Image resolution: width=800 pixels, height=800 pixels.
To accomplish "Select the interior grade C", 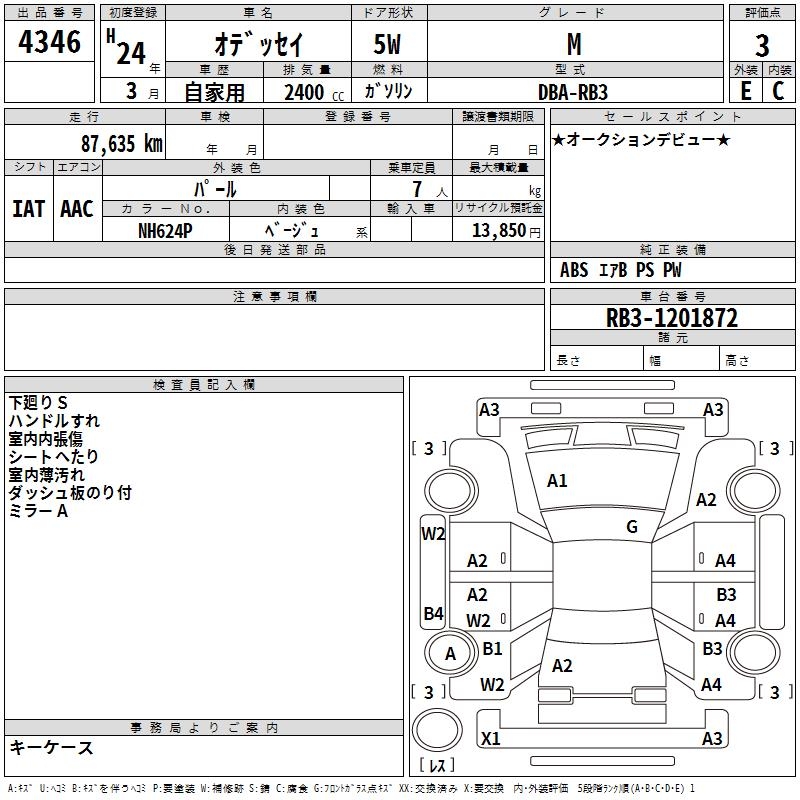I will [778, 91].
